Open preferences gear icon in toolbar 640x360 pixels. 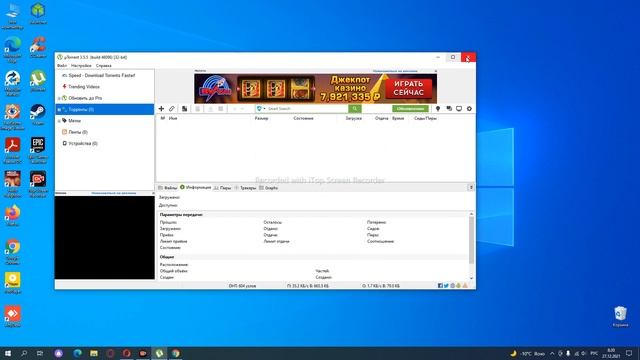coord(469,109)
